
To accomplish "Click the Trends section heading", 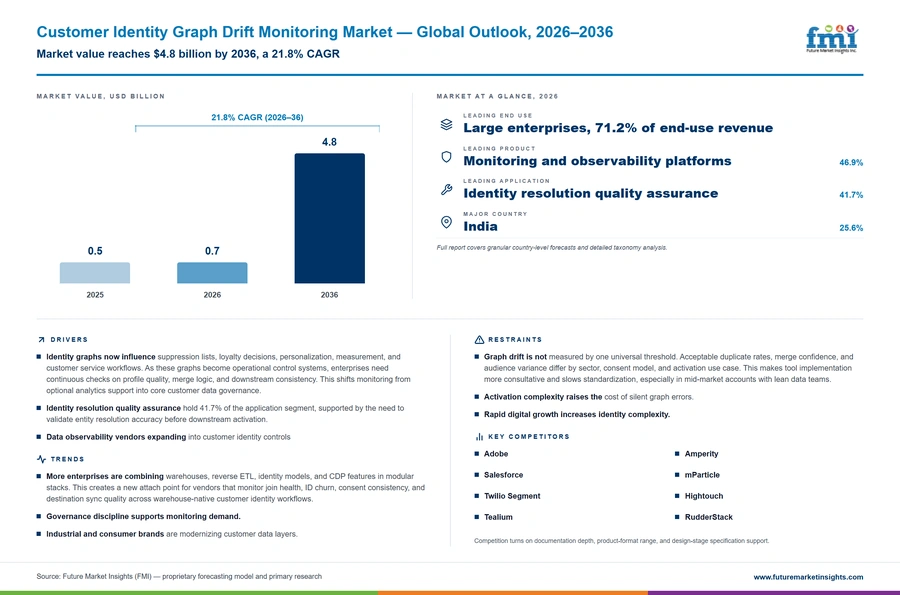I will click(67, 459).
